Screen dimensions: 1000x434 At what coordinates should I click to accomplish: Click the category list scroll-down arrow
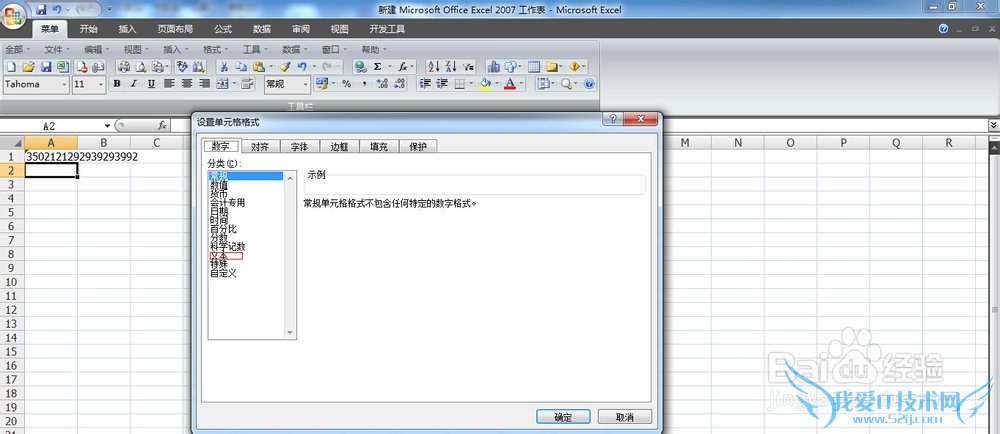click(x=290, y=333)
